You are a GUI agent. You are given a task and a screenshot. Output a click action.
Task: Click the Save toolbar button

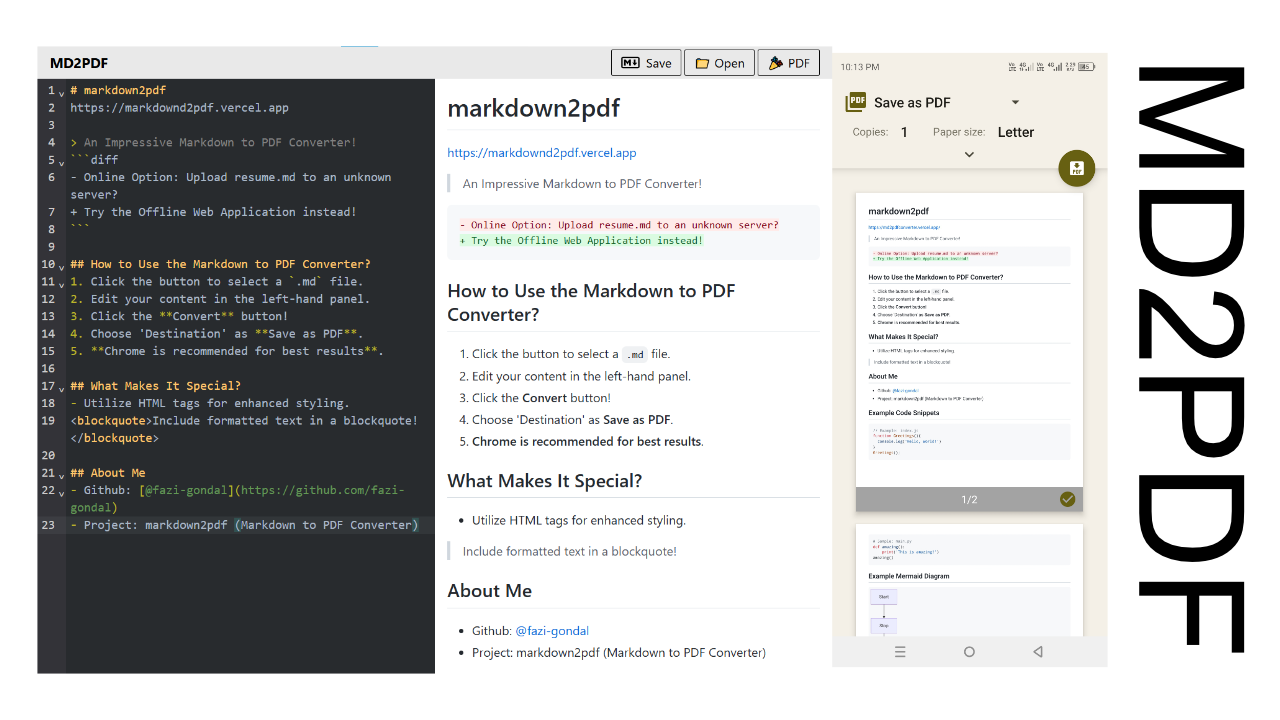tap(646, 63)
